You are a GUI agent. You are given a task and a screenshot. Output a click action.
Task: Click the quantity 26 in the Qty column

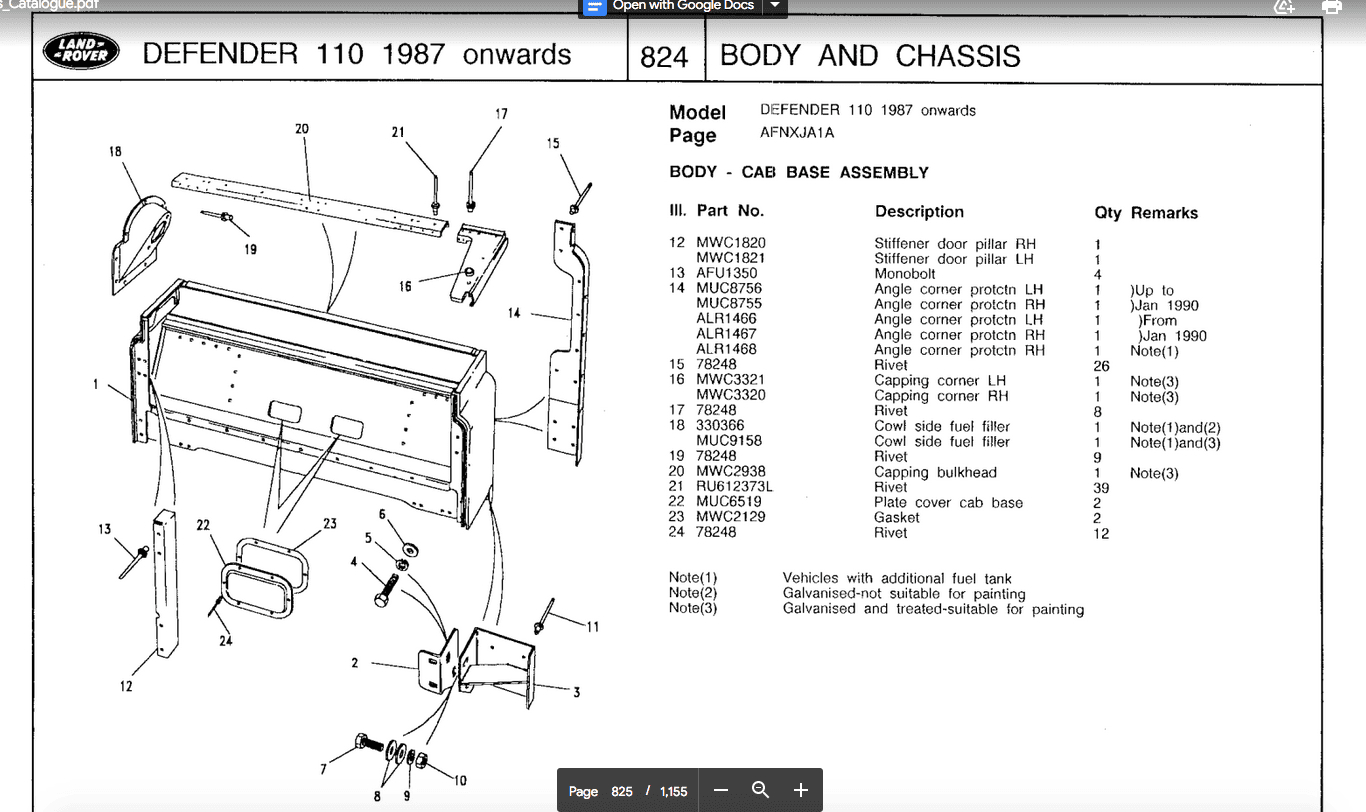click(x=1102, y=366)
